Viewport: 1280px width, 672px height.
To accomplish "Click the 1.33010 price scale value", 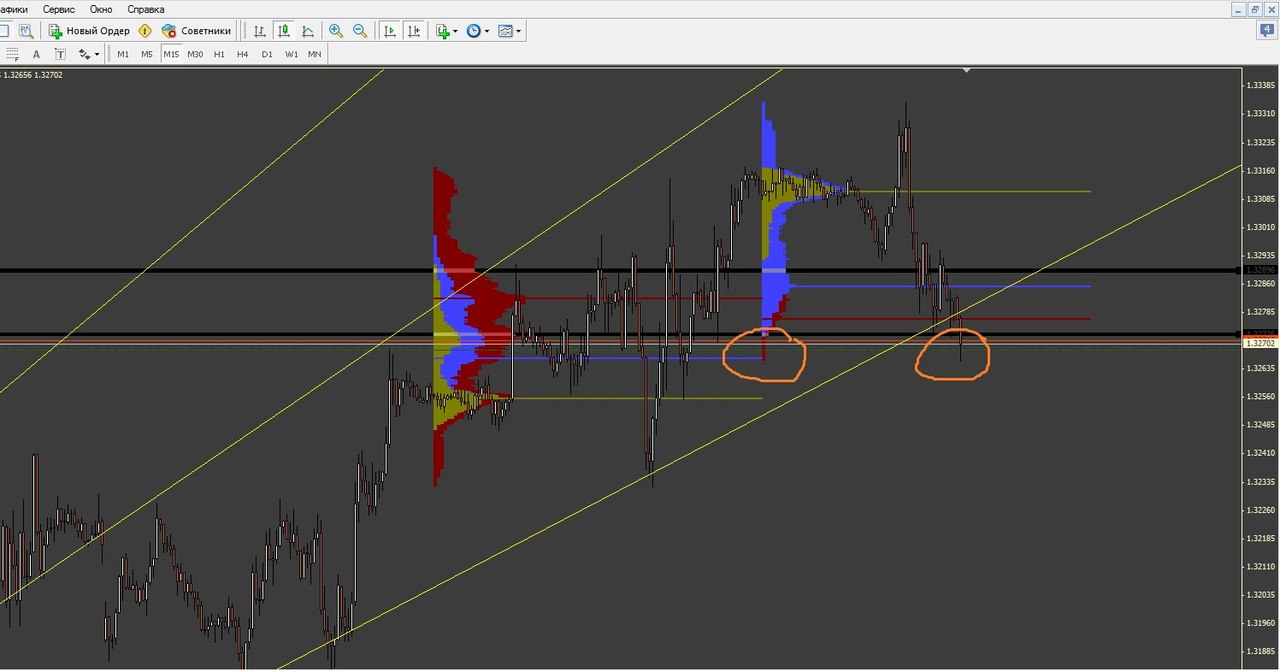I will (x=1259, y=227).
